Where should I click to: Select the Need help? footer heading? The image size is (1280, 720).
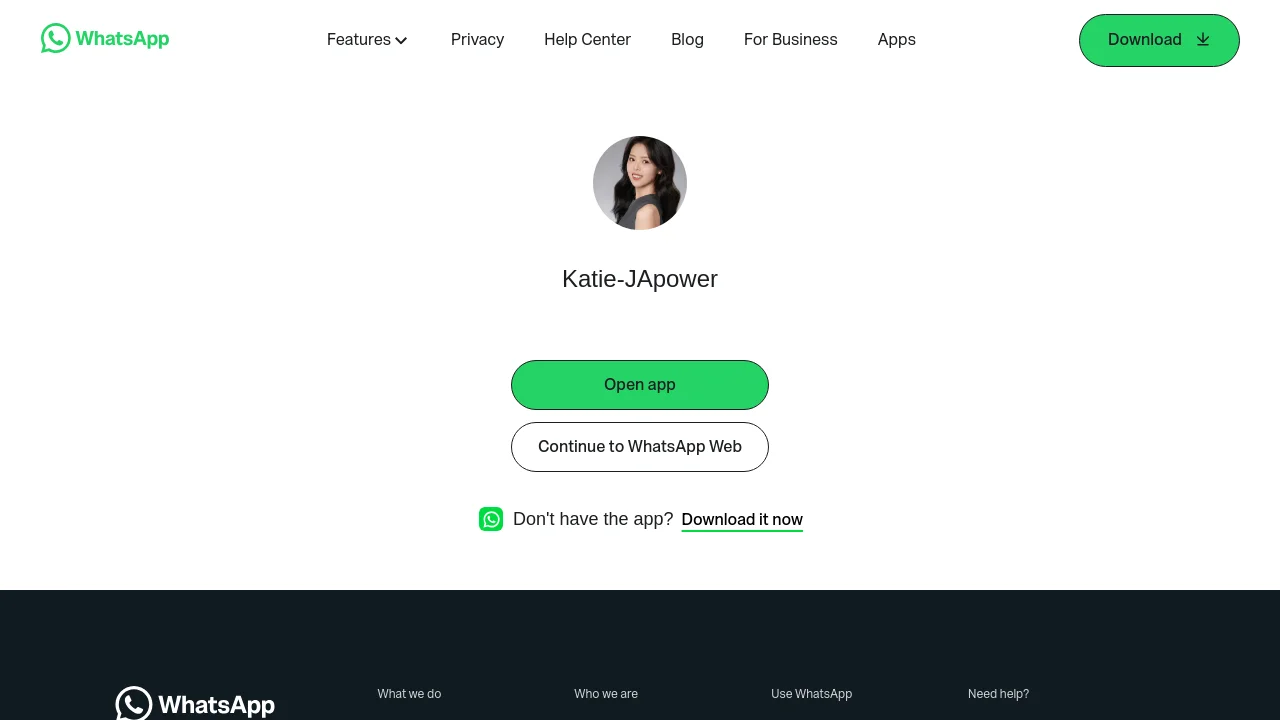tap(998, 694)
